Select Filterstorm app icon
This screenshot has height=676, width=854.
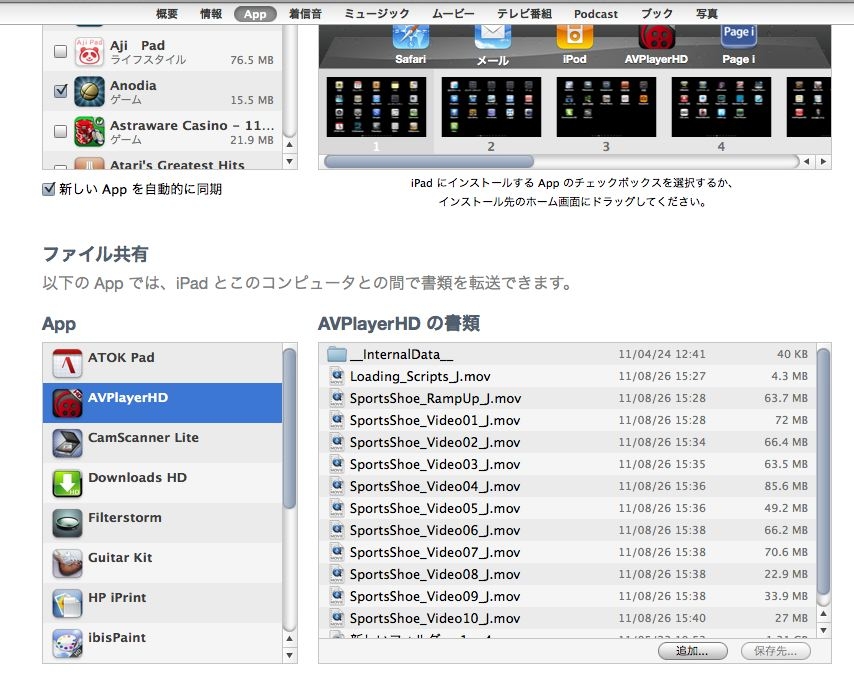(x=68, y=523)
